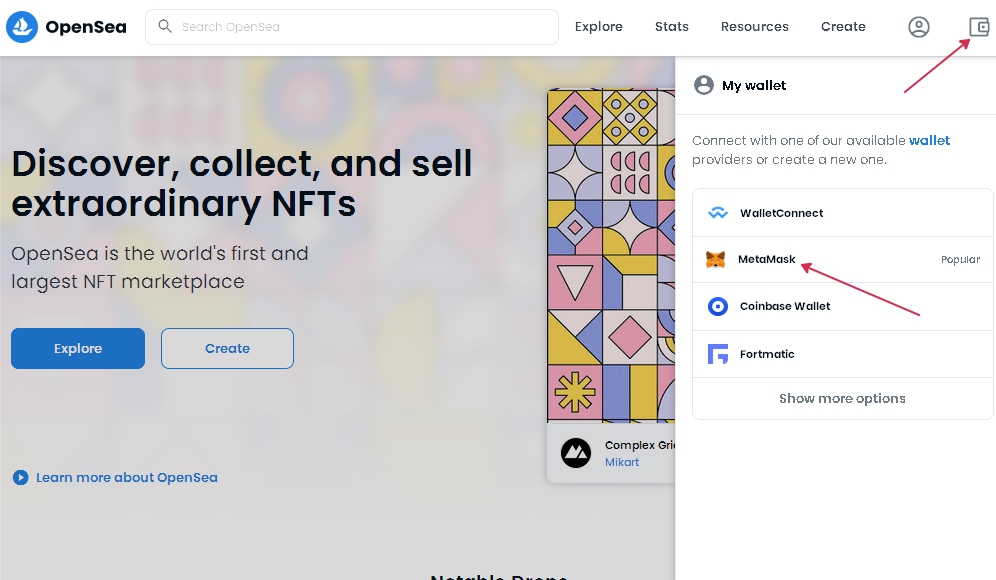Expand Show more options wallet list
Screen dimensions: 996x580
pyautogui.click(x=842, y=398)
